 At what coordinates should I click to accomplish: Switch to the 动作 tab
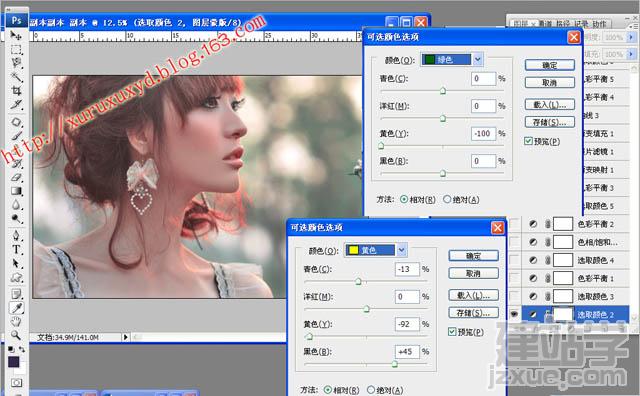599,24
